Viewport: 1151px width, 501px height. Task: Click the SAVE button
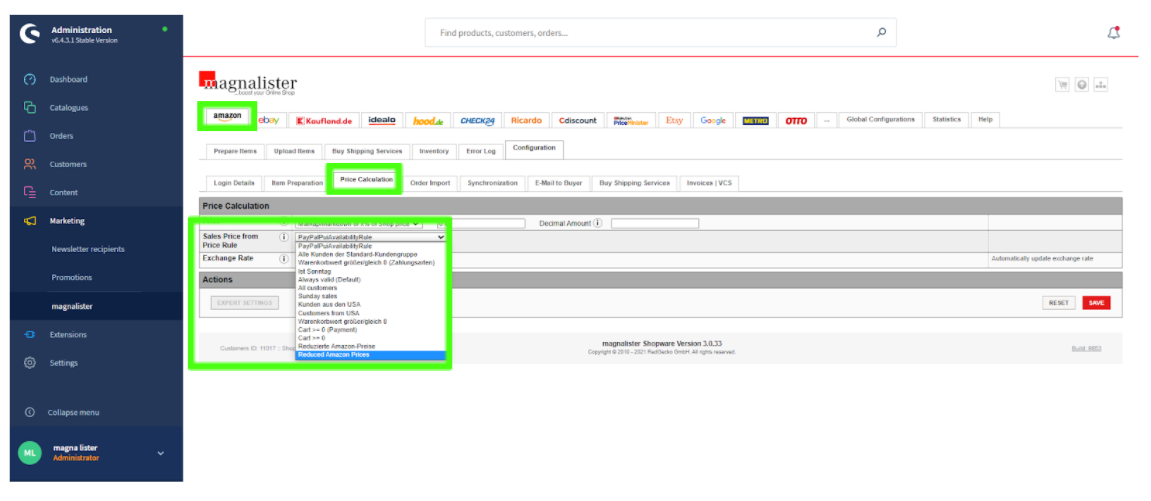click(1096, 303)
